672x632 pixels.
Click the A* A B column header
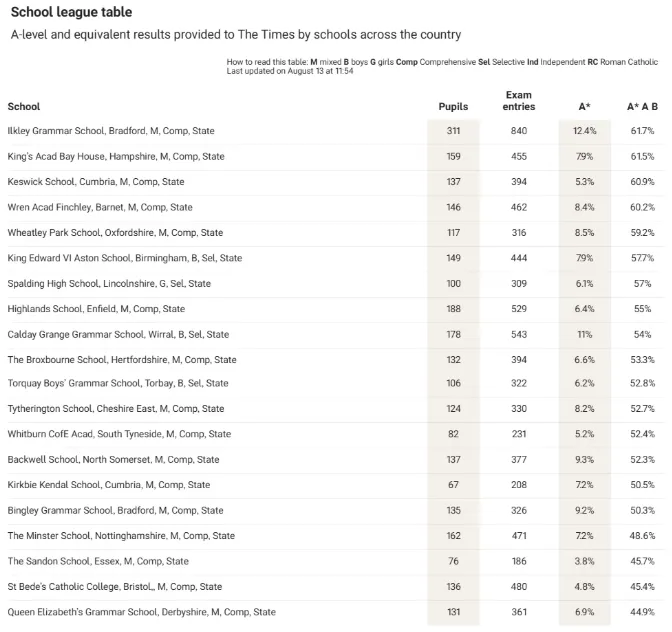click(x=642, y=106)
